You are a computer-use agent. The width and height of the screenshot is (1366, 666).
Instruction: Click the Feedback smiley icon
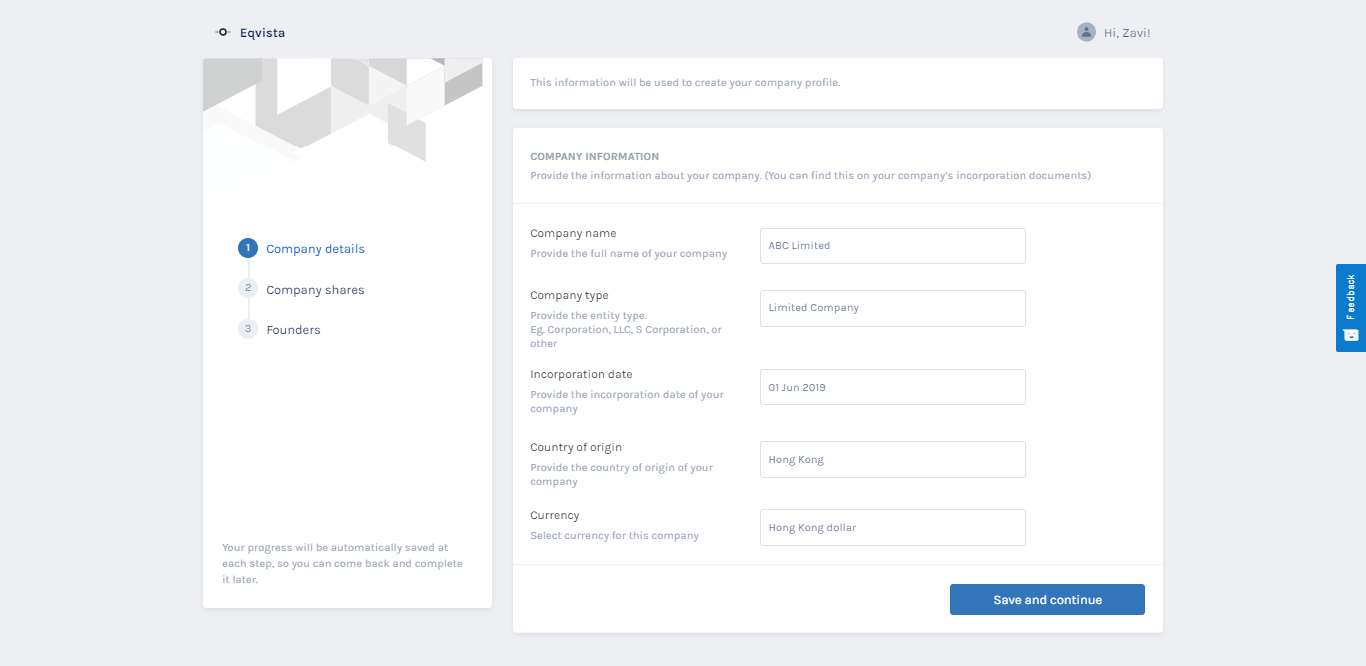point(1351,335)
